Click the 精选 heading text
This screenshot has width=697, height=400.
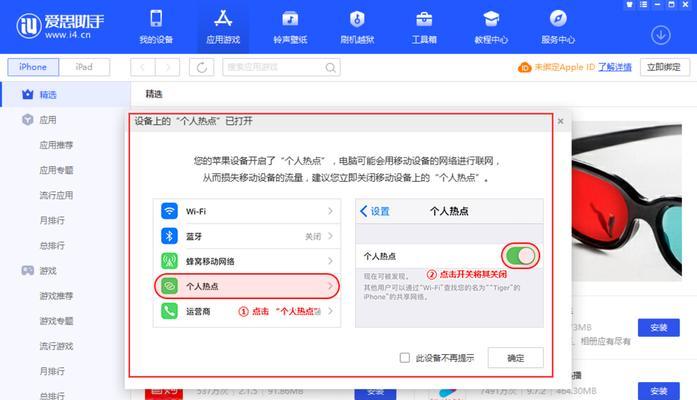tap(154, 94)
